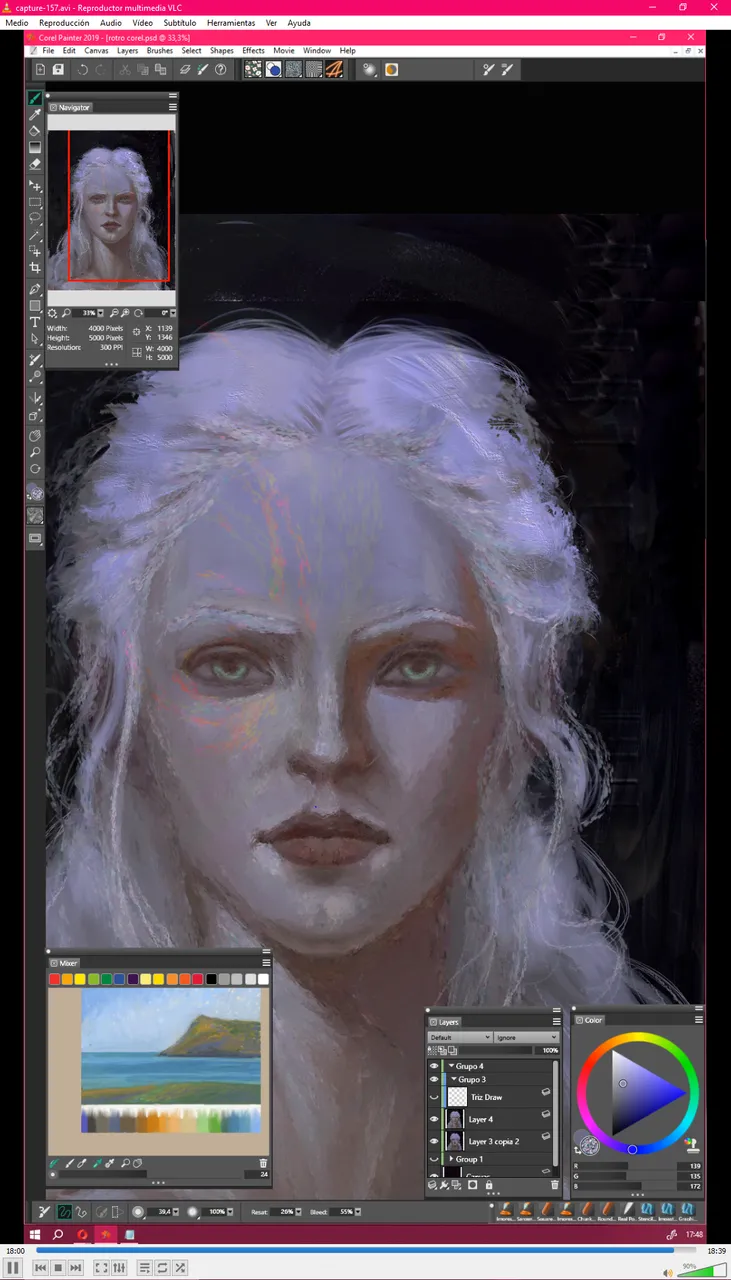The width and height of the screenshot is (731, 1280).
Task: Open help question mark icon
Action: point(221,69)
